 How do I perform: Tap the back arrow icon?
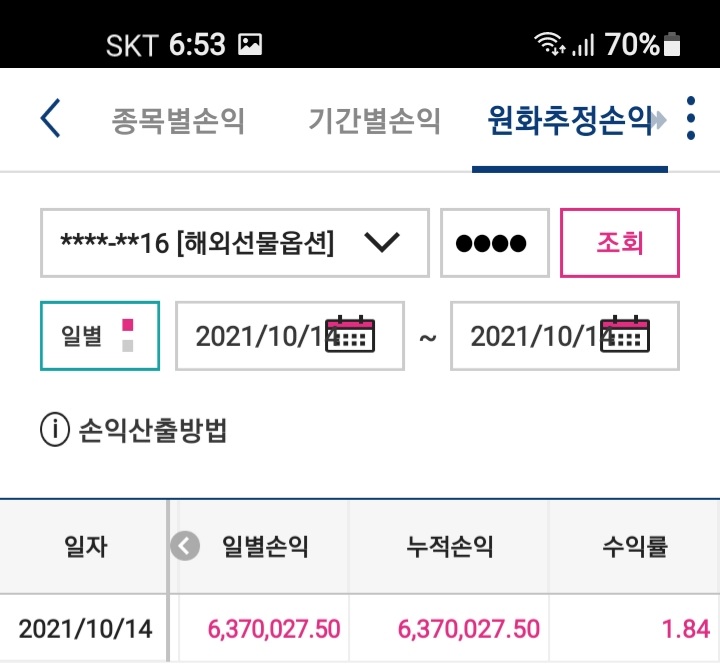(51, 118)
